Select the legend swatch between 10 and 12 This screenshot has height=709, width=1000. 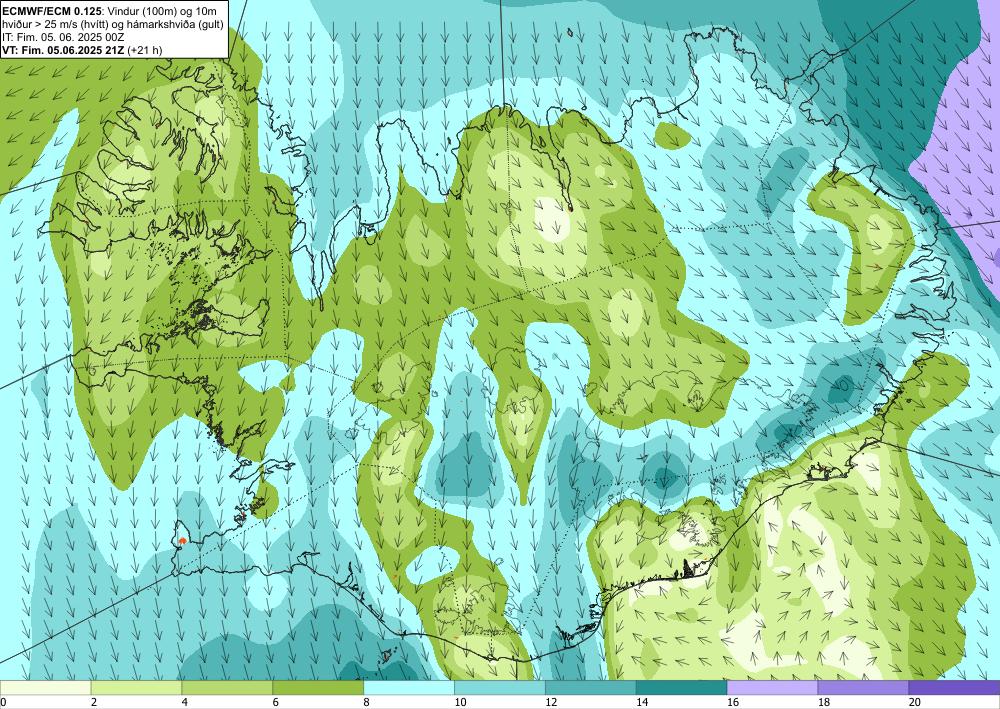coord(500,688)
